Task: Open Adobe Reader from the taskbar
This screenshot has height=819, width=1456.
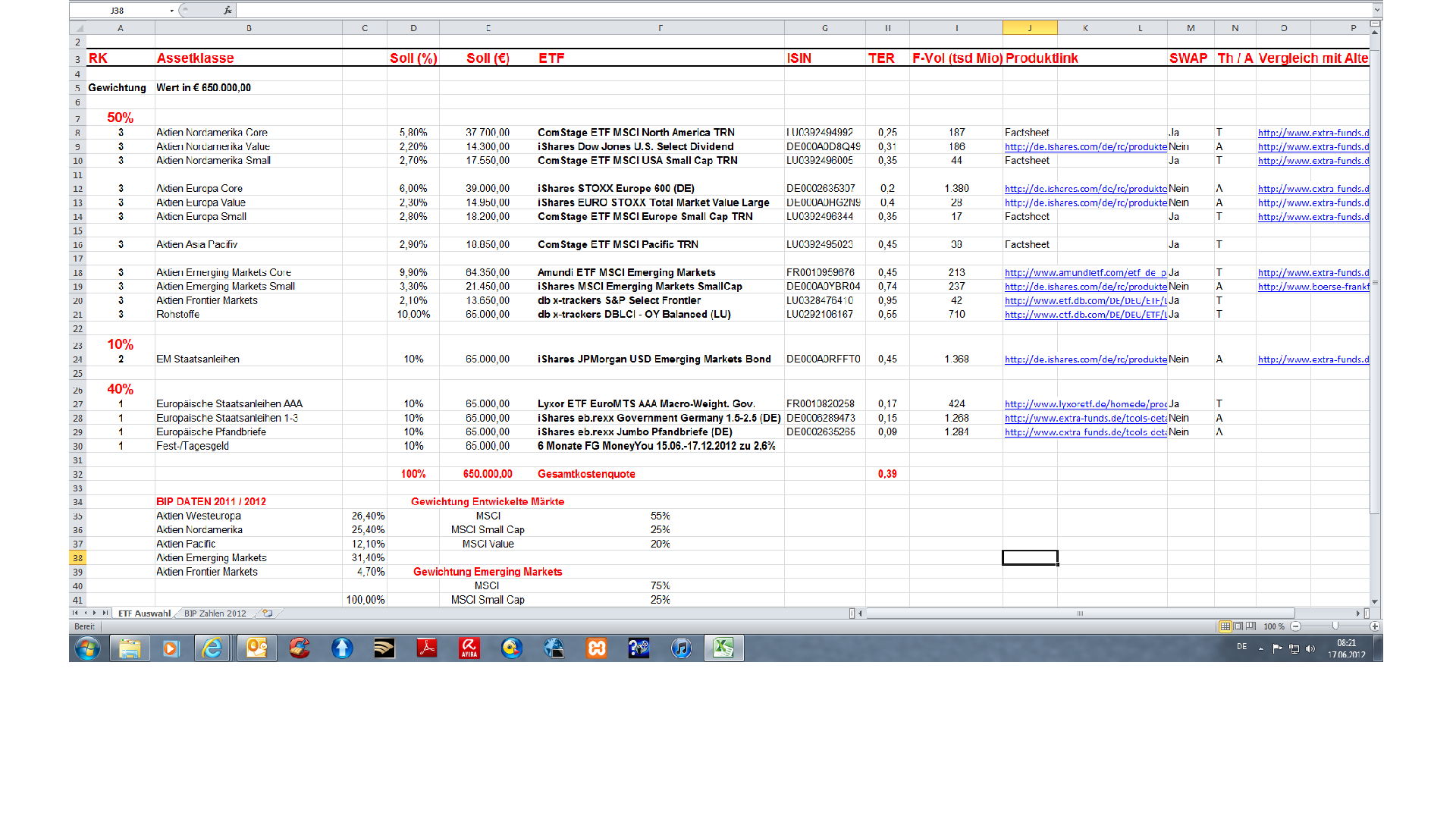Action: pos(427,648)
